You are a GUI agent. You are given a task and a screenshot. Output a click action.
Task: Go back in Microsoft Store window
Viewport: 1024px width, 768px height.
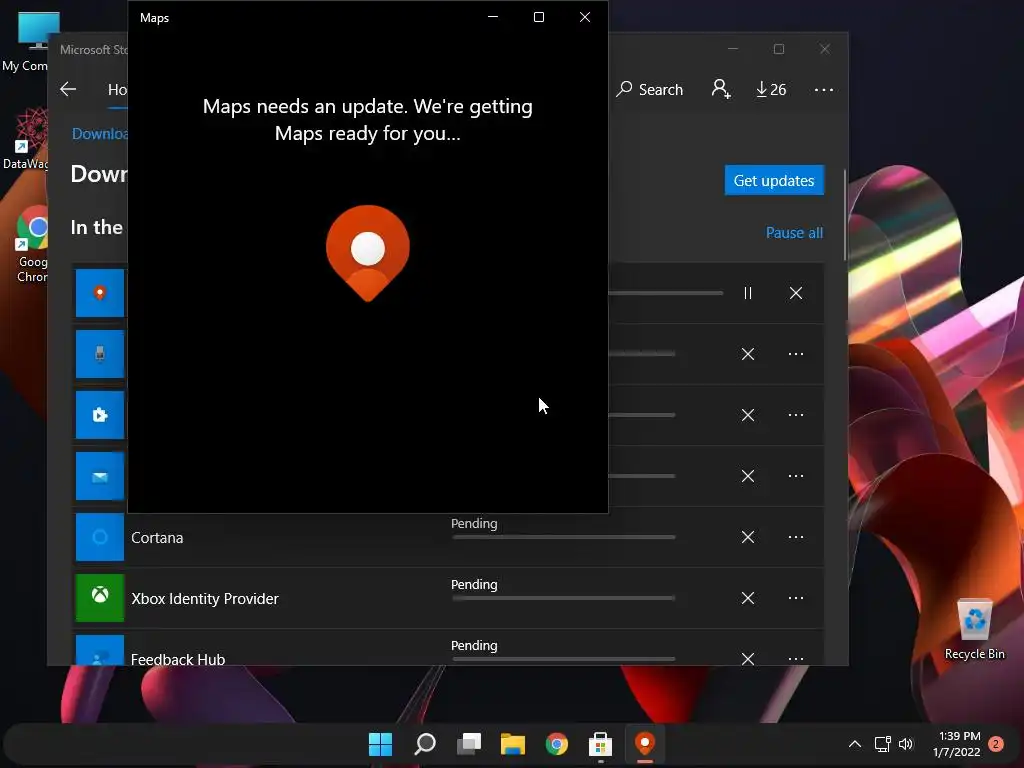tap(68, 89)
